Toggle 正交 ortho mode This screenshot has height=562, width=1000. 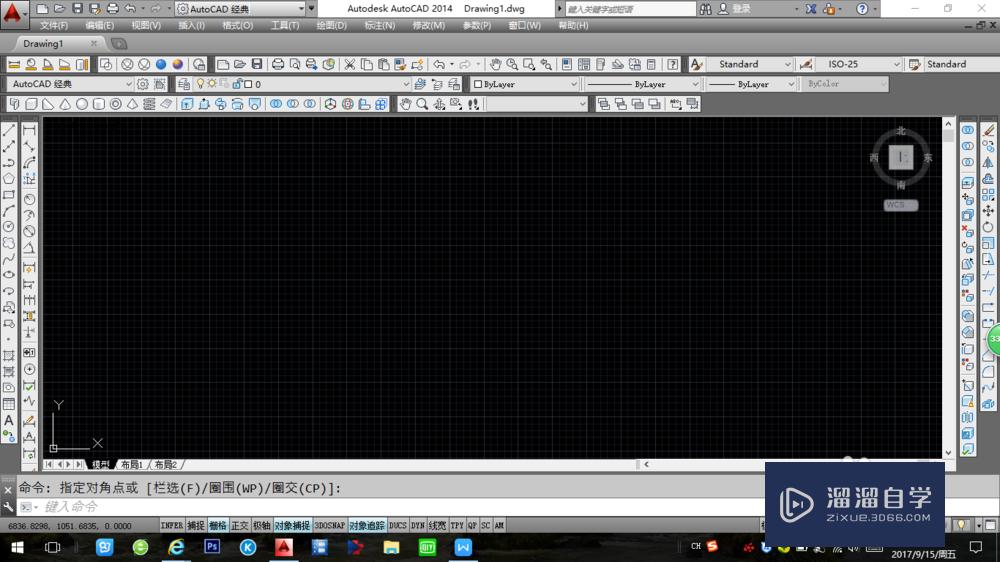240,526
